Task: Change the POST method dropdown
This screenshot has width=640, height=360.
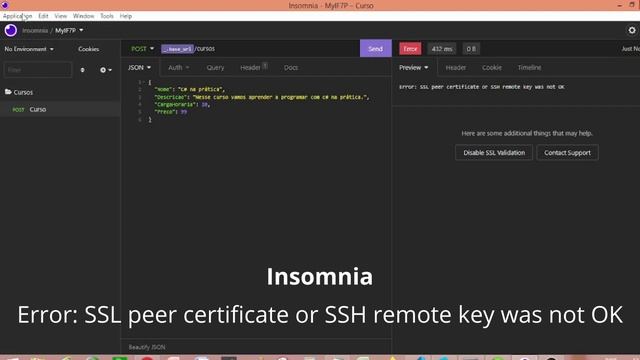Action: pos(142,49)
